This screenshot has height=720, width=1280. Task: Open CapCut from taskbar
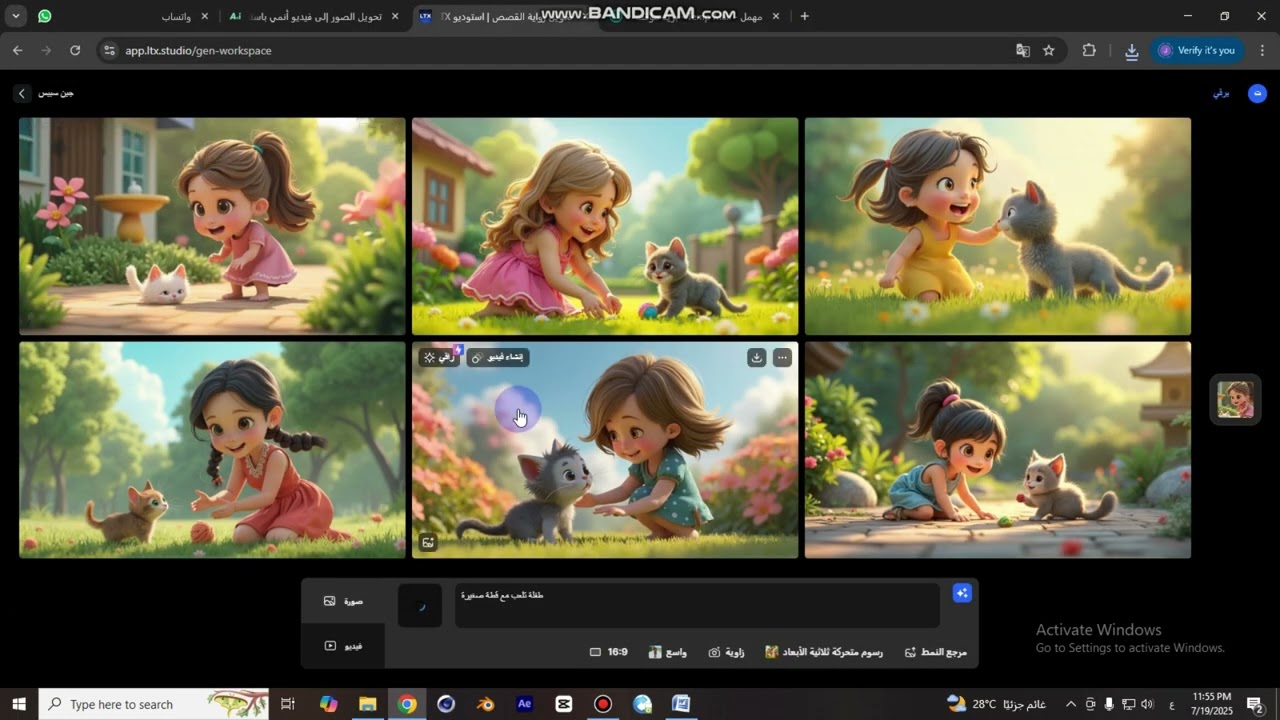click(x=563, y=704)
